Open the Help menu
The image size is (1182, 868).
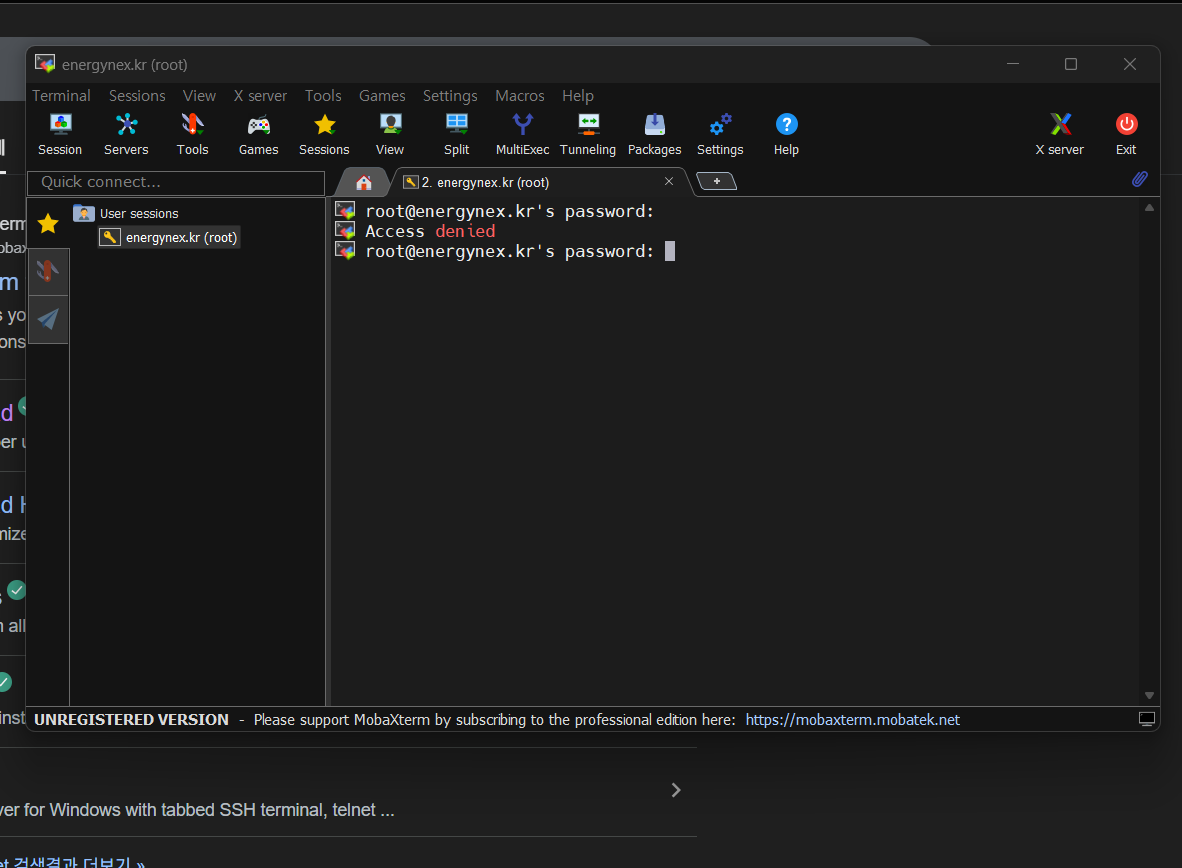577,96
